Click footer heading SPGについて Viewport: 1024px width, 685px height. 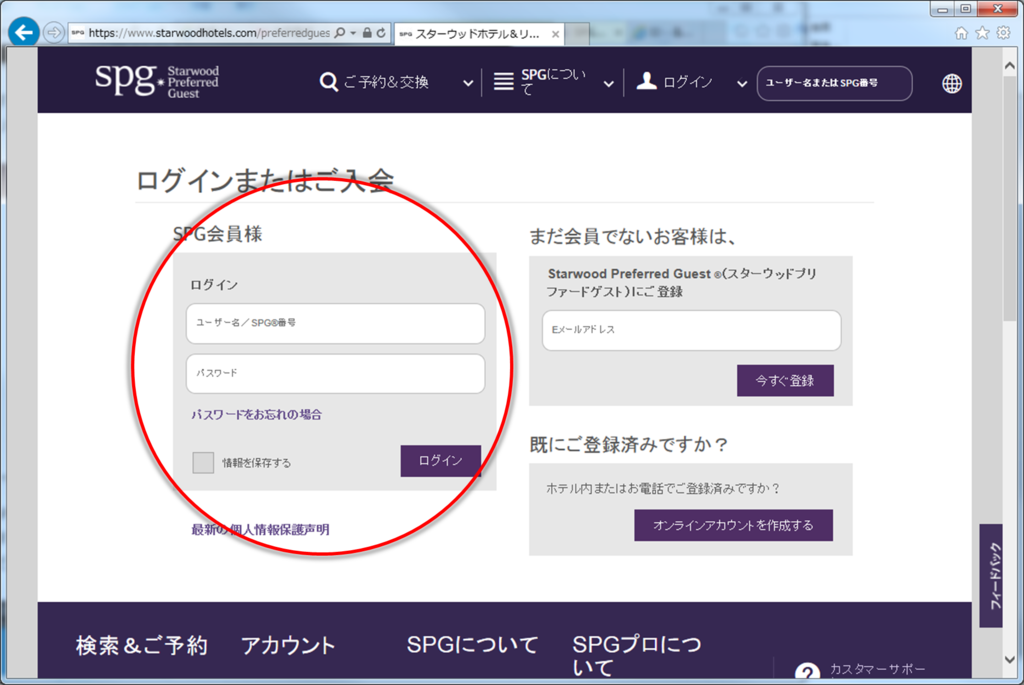click(x=472, y=645)
